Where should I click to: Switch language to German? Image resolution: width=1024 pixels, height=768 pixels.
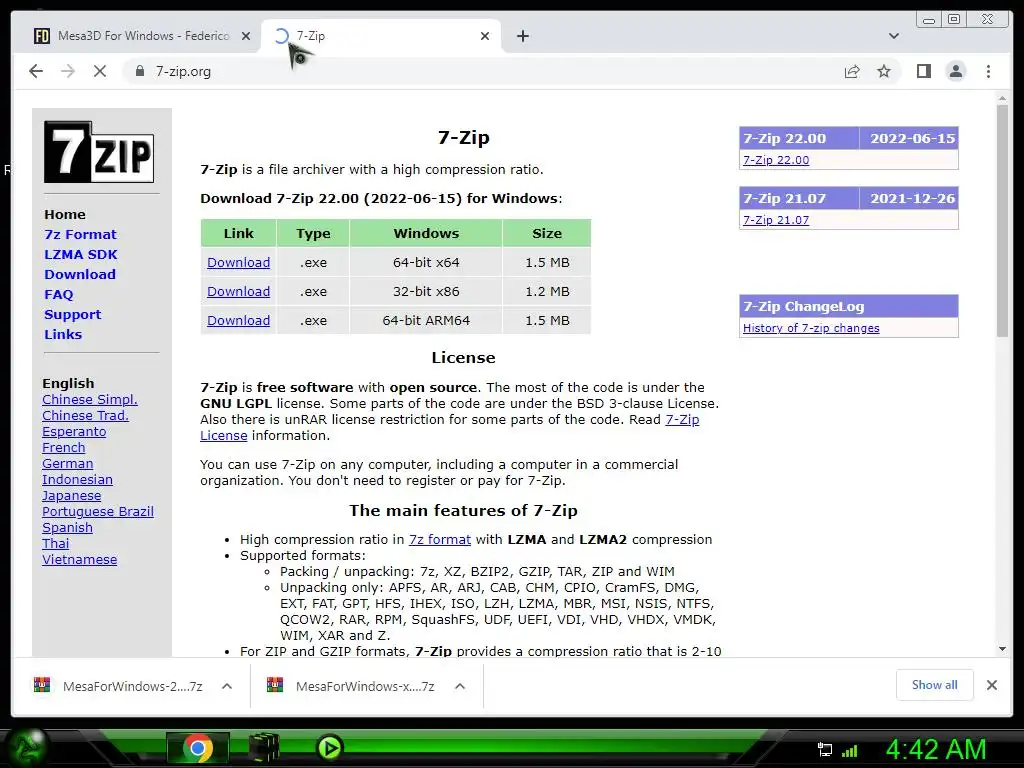coord(67,464)
